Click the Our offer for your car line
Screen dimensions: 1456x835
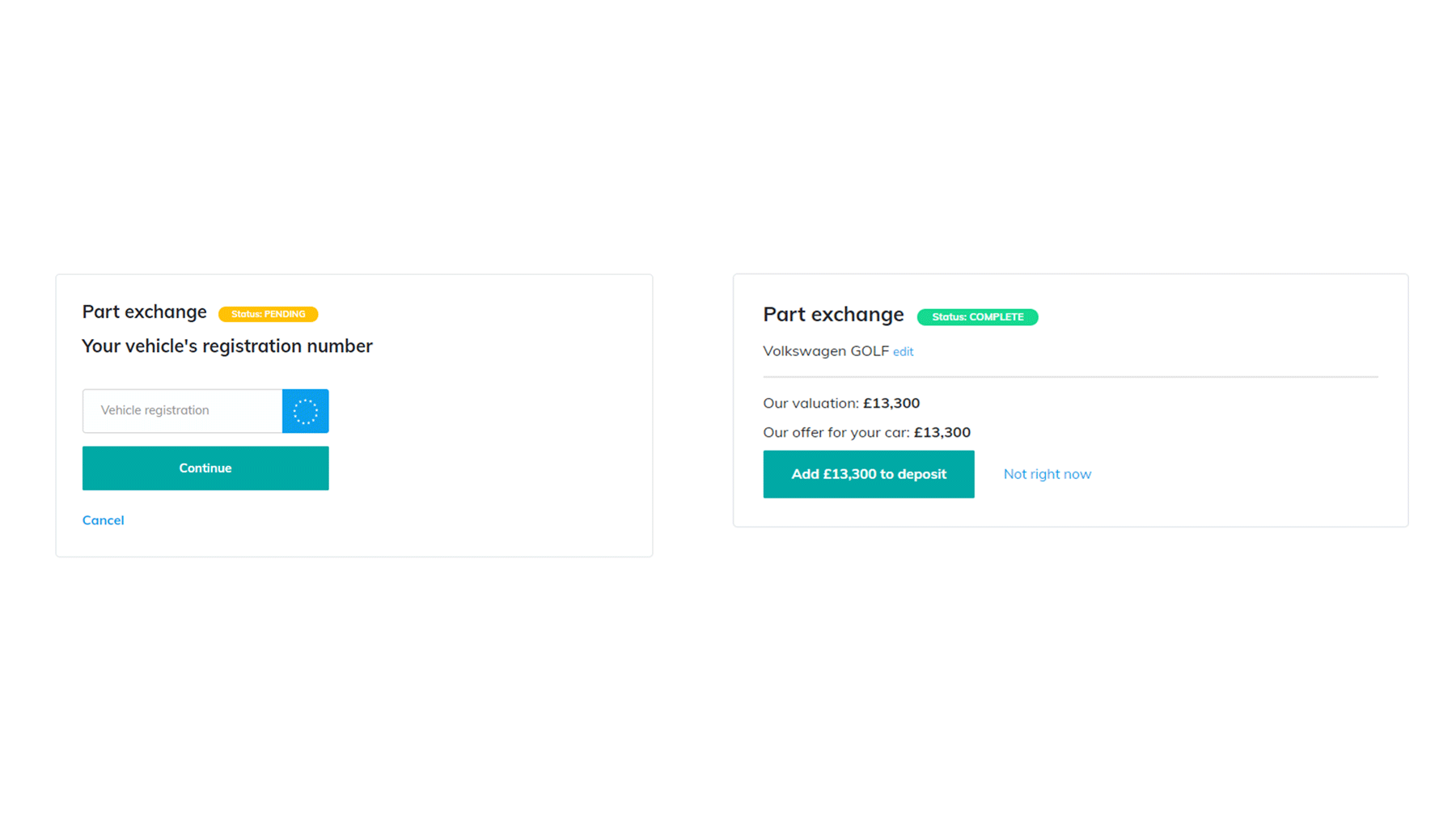coord(867,432)
